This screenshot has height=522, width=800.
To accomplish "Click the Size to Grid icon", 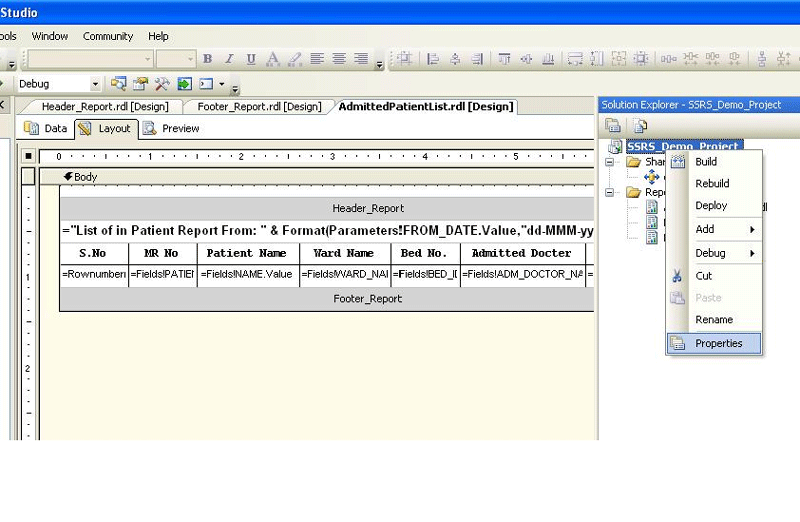I will [641, 59].
